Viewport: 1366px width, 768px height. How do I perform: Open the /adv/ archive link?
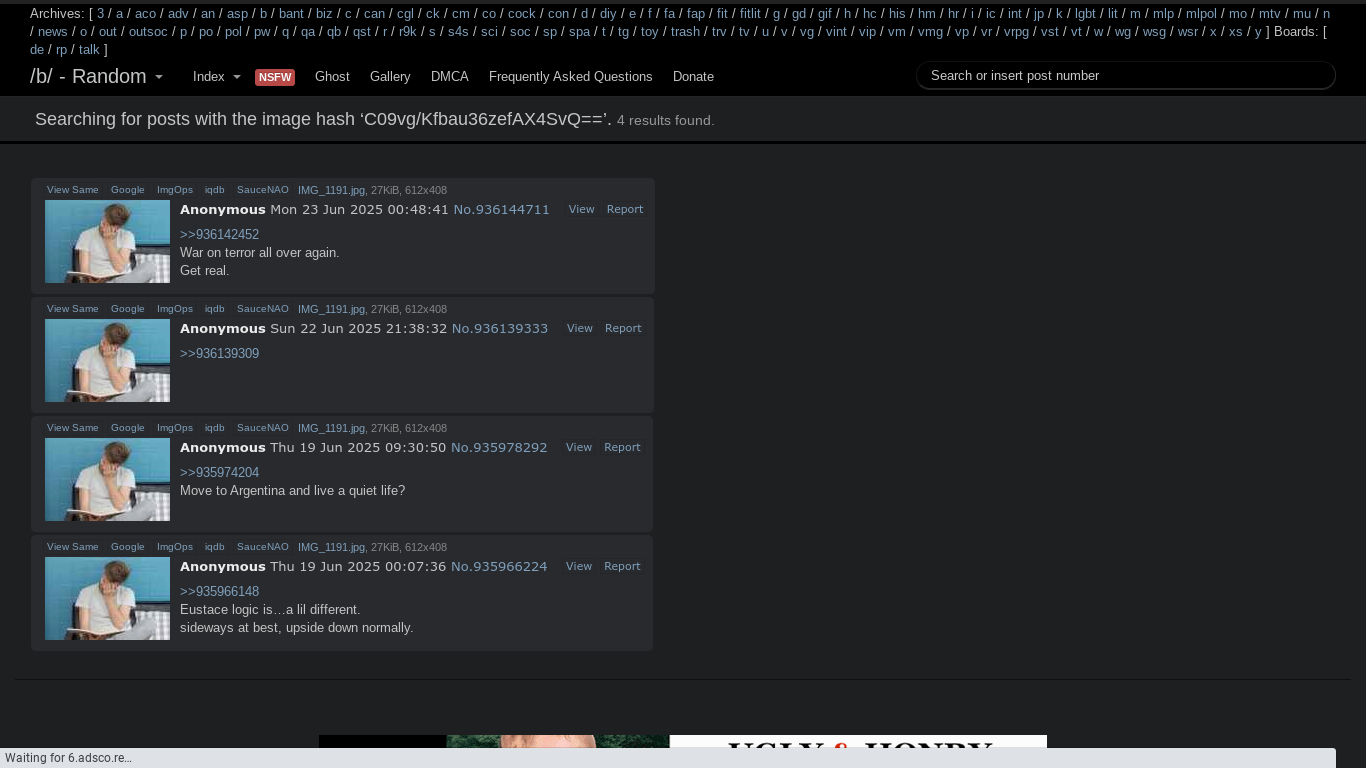(178, 14)
